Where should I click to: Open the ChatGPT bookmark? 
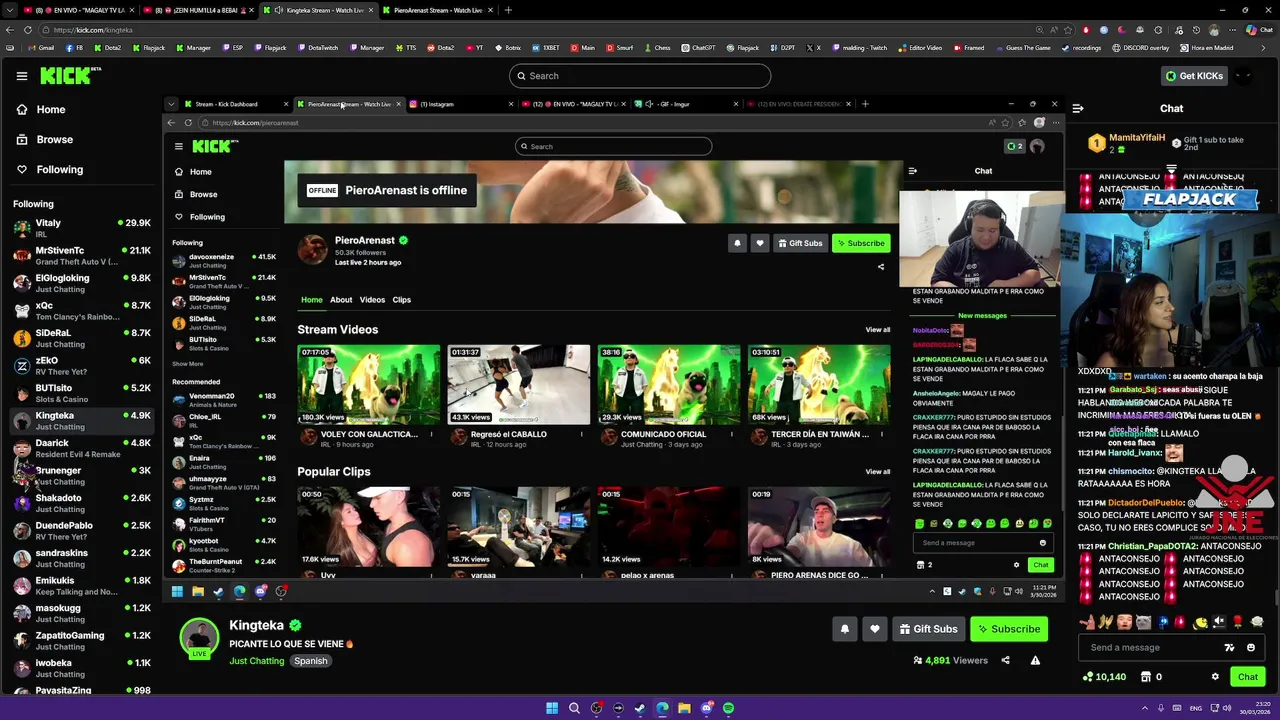coord(698,48)
